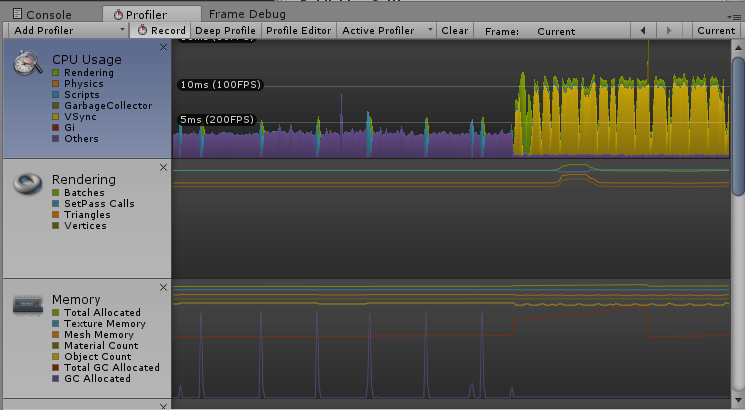The height and width of the screenshot is (410, 745).
Task: Select a frame in the Memory graph
Action: point(450,339)
